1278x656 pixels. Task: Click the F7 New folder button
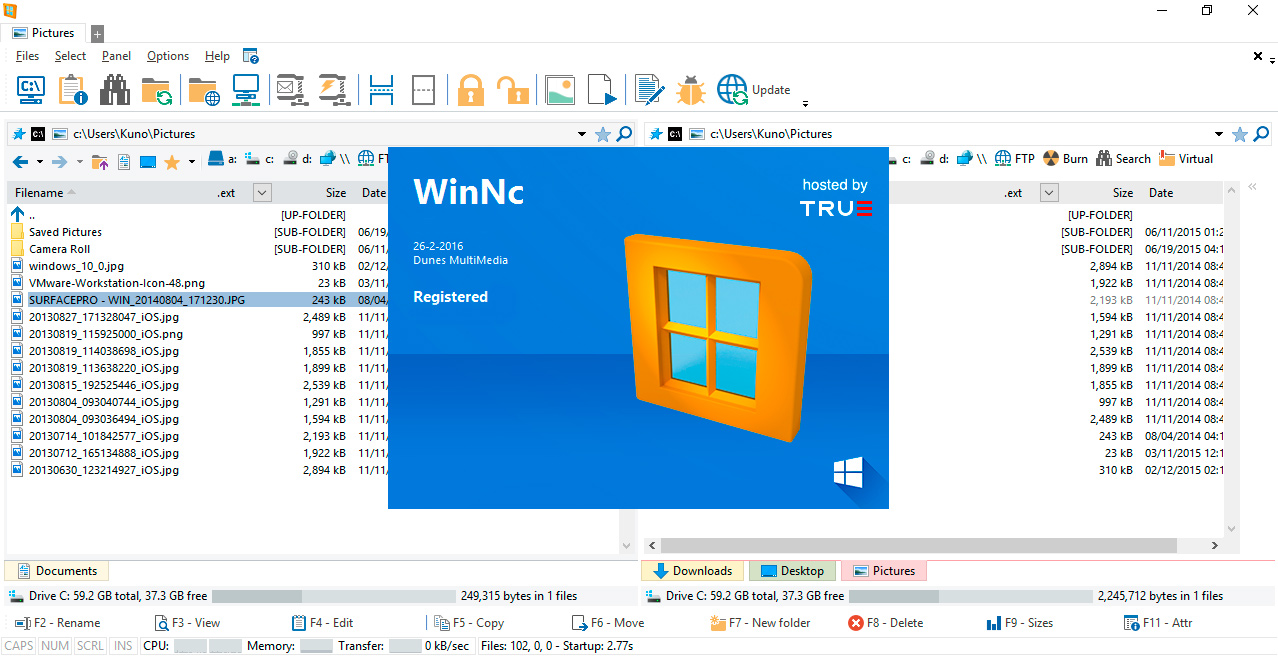(760, 622)
